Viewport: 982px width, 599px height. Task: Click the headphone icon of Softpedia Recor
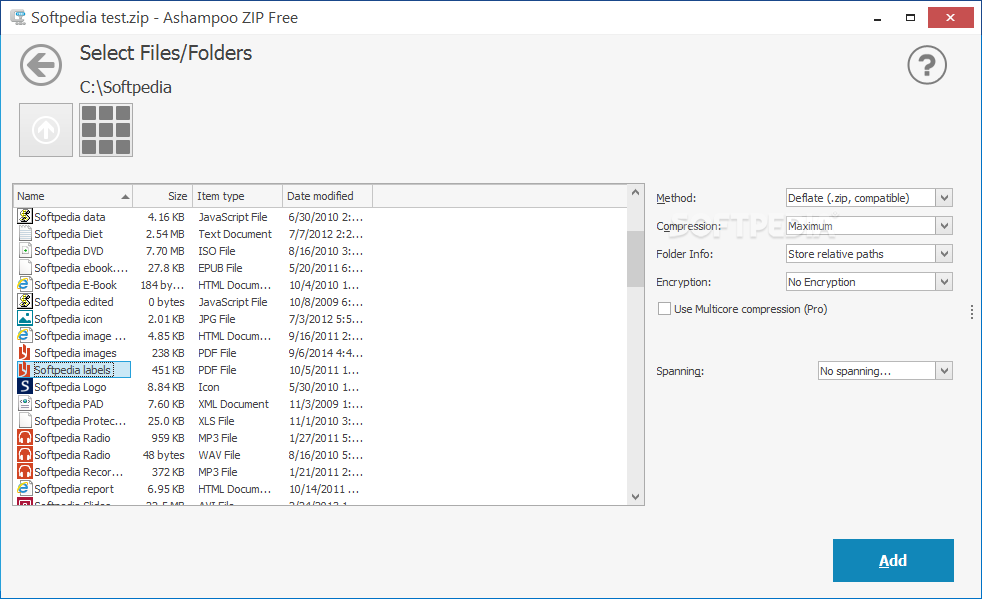pos(24,471)
